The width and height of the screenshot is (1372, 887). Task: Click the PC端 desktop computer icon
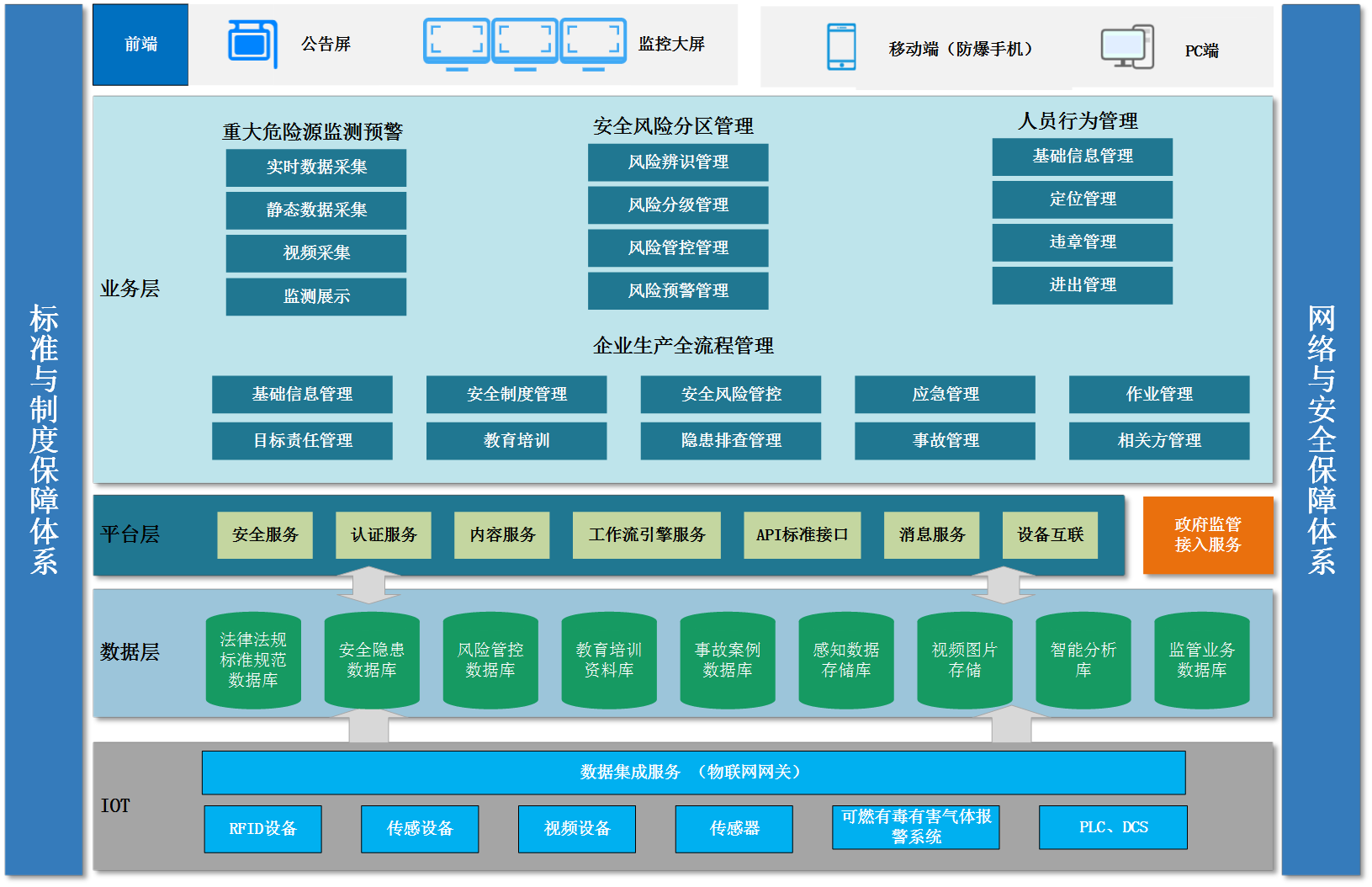(x=1126, y=47)
